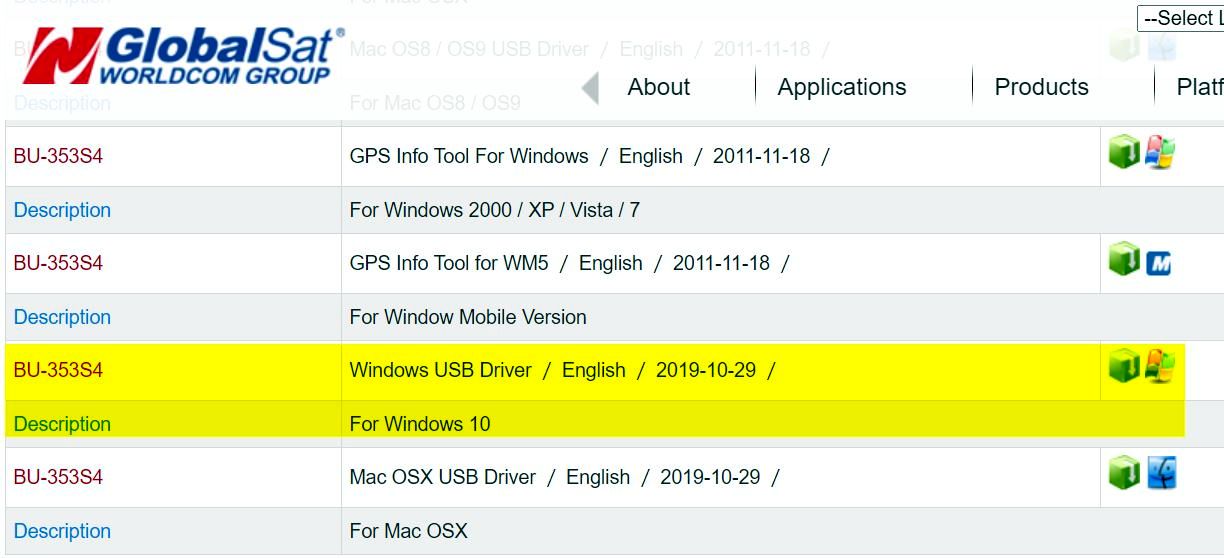Click the Mac Finder icon in the Mac OSX USB Driver row
This screenshot has height=558, width=1224.
pyautogui.click(x=1161, y=473)
